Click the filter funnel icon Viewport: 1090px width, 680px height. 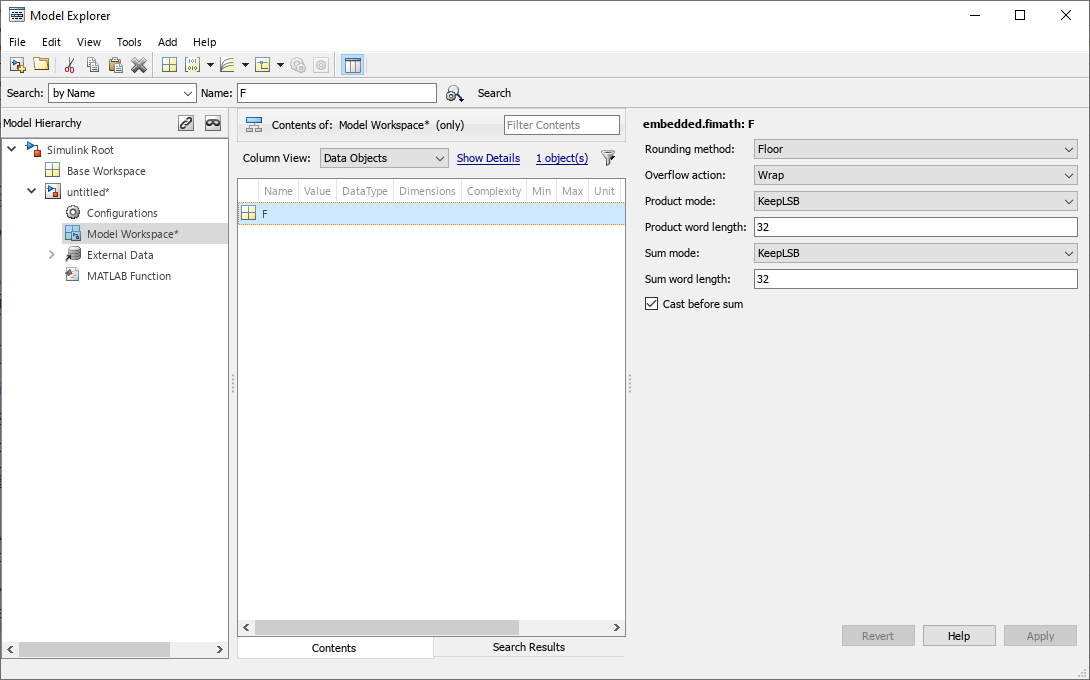[608, 158]
